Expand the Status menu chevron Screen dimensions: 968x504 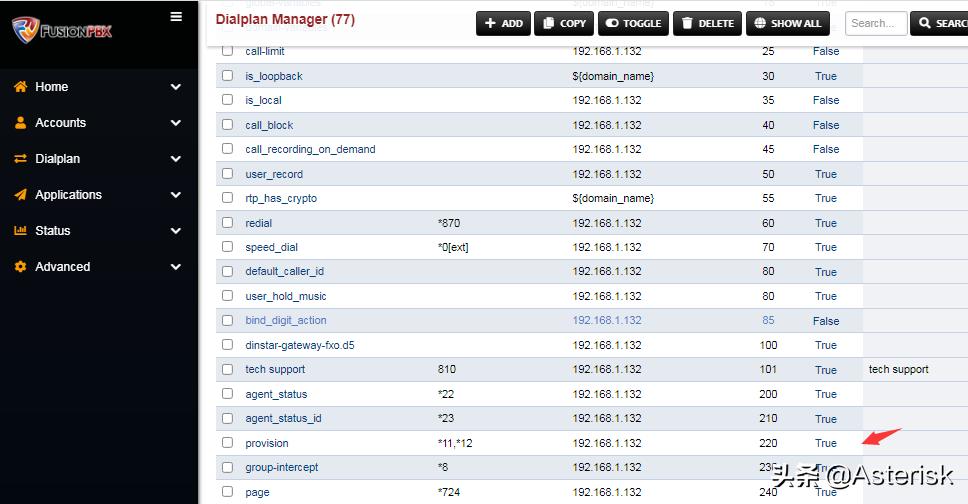(x=176, y=230)
